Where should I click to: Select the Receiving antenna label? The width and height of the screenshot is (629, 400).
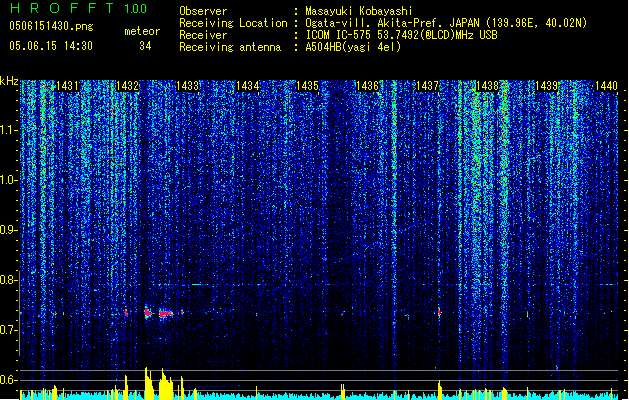pos(230,47)
